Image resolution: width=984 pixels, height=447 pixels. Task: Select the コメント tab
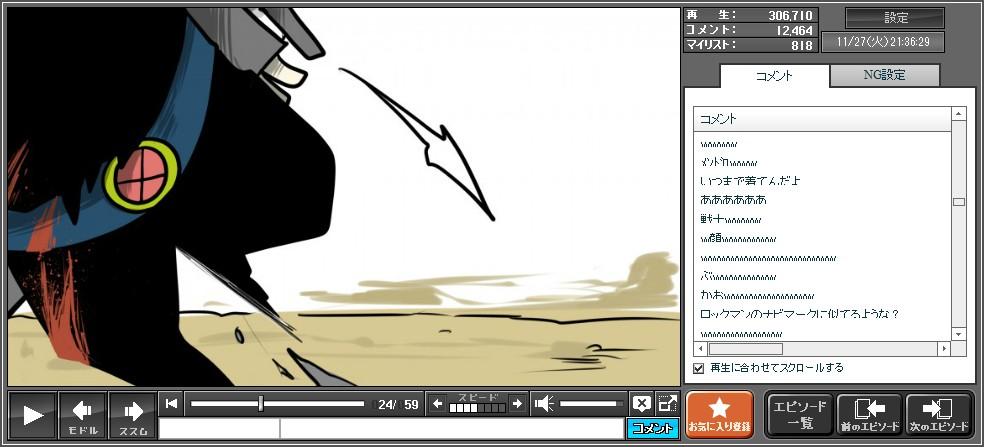click(774, 75)
